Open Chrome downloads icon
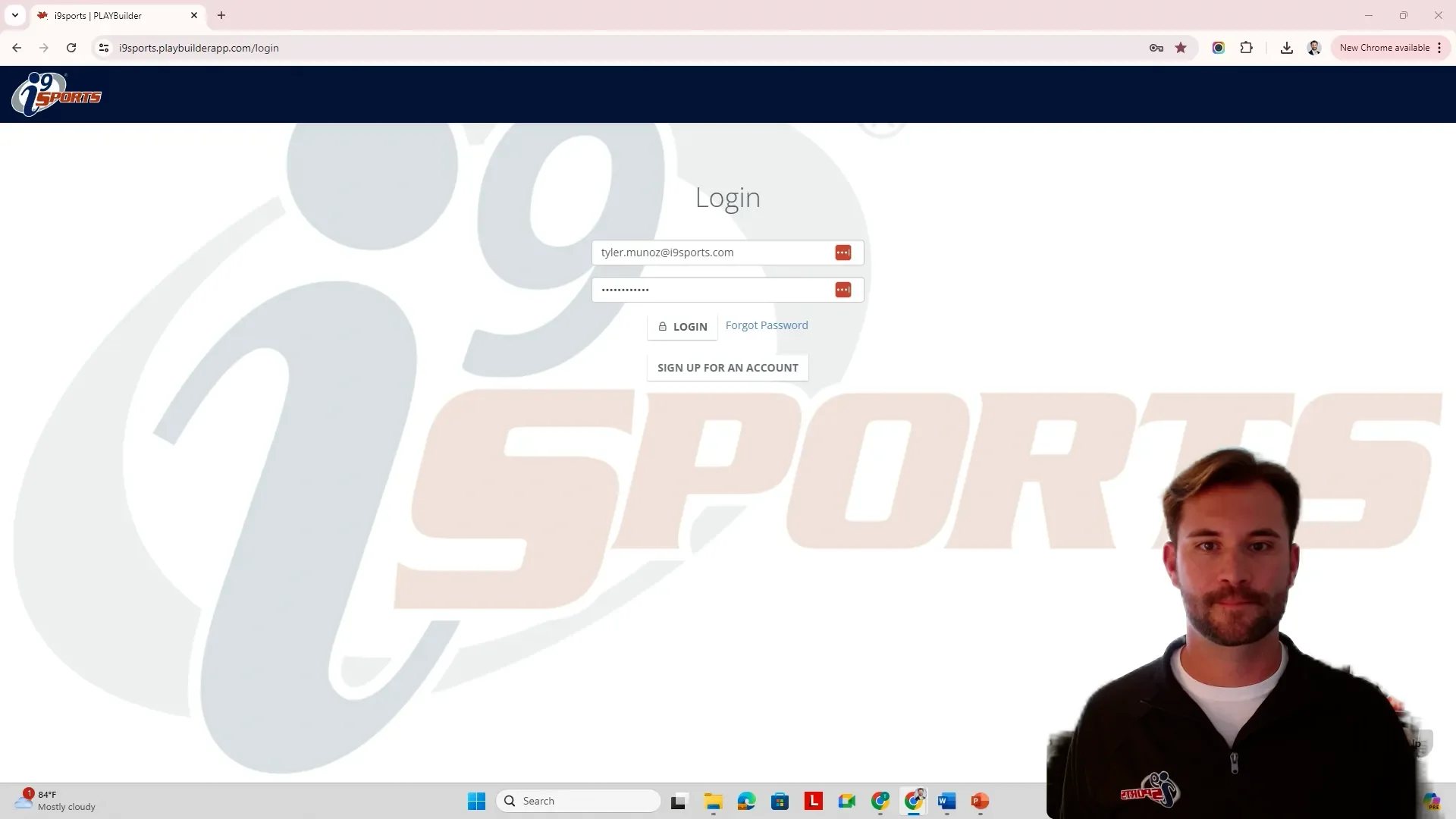 (1286, 48)
